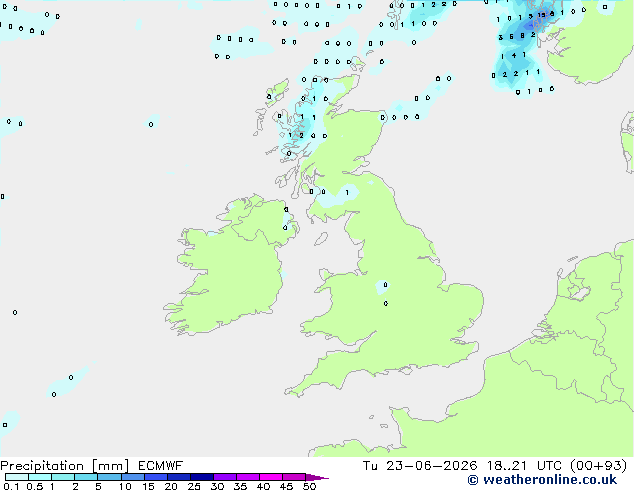This screenshot has height=490, width=634.
Task: Select the 0.5–1 mm legend swatch
Action: point(40,477)
